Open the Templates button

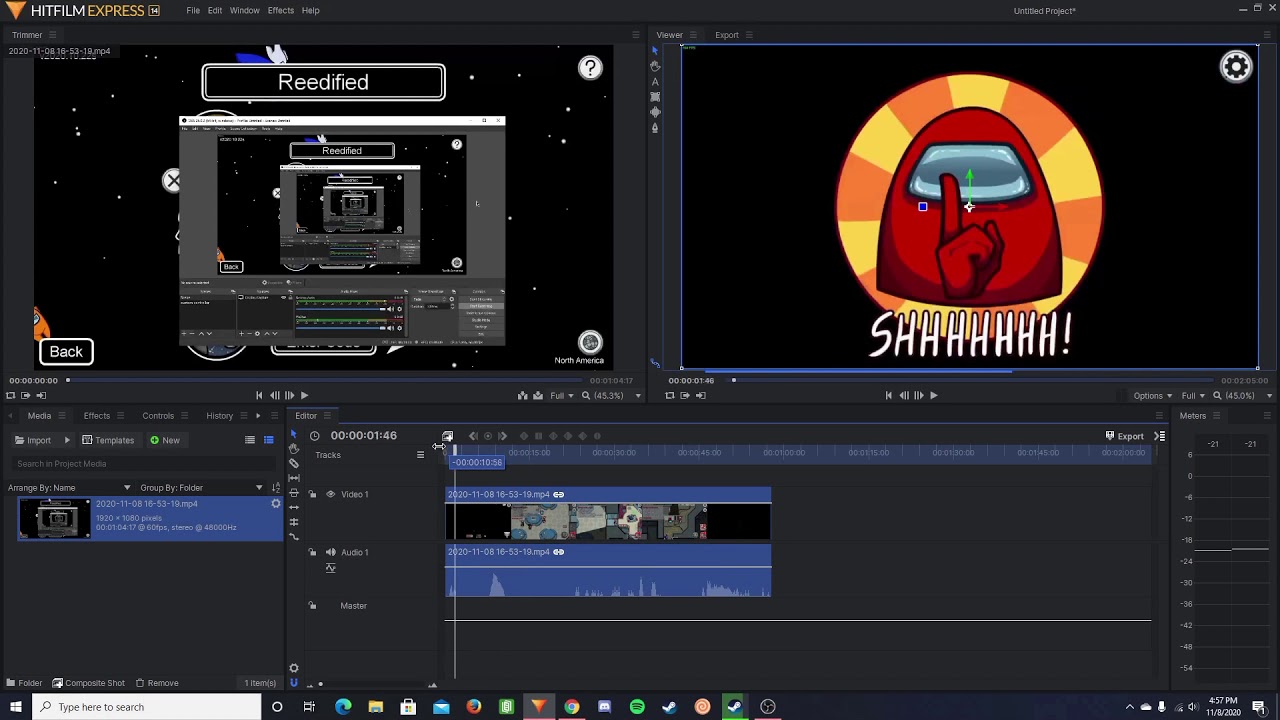pyautogui.click(x=108, y=440)
